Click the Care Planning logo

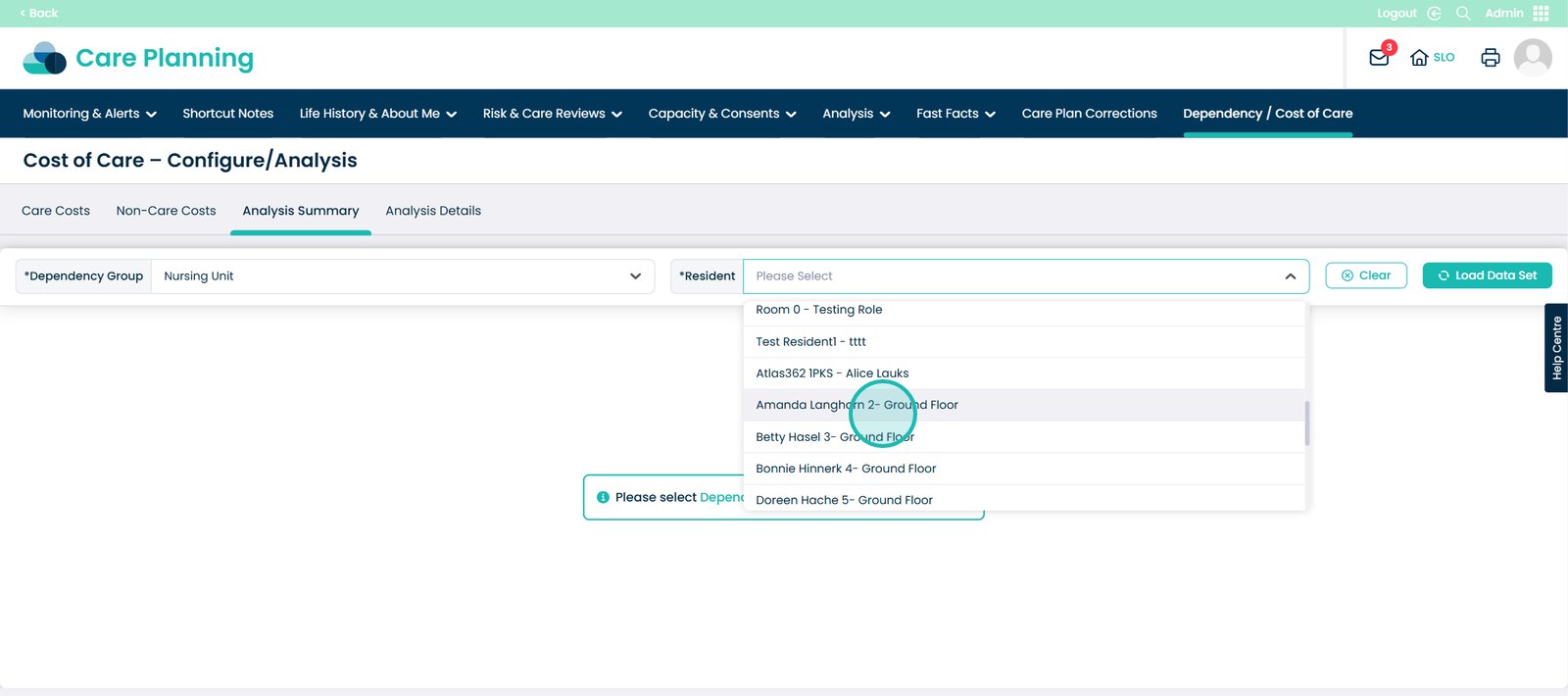(138, 59)
